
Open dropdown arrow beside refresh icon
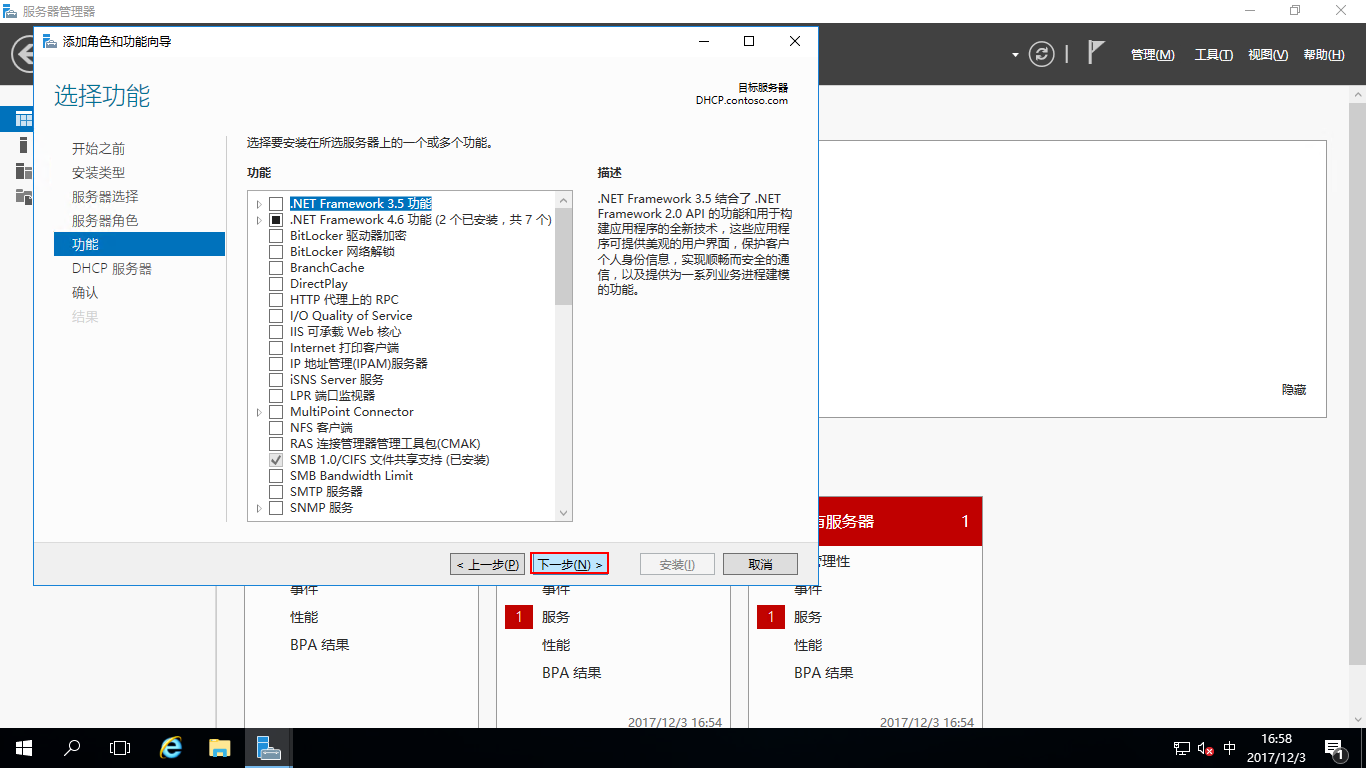click(1015, 55)
